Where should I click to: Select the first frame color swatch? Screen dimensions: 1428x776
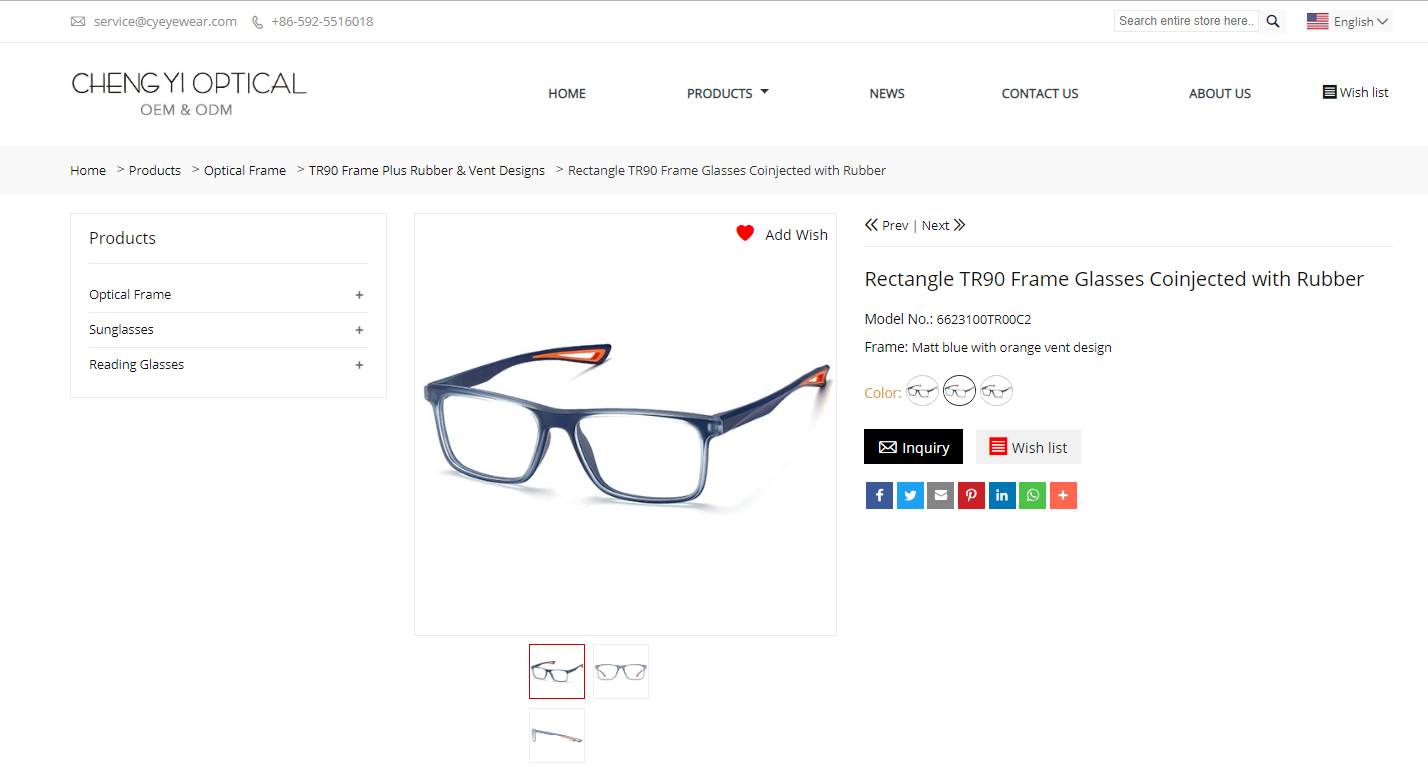[x=922, y=391]
